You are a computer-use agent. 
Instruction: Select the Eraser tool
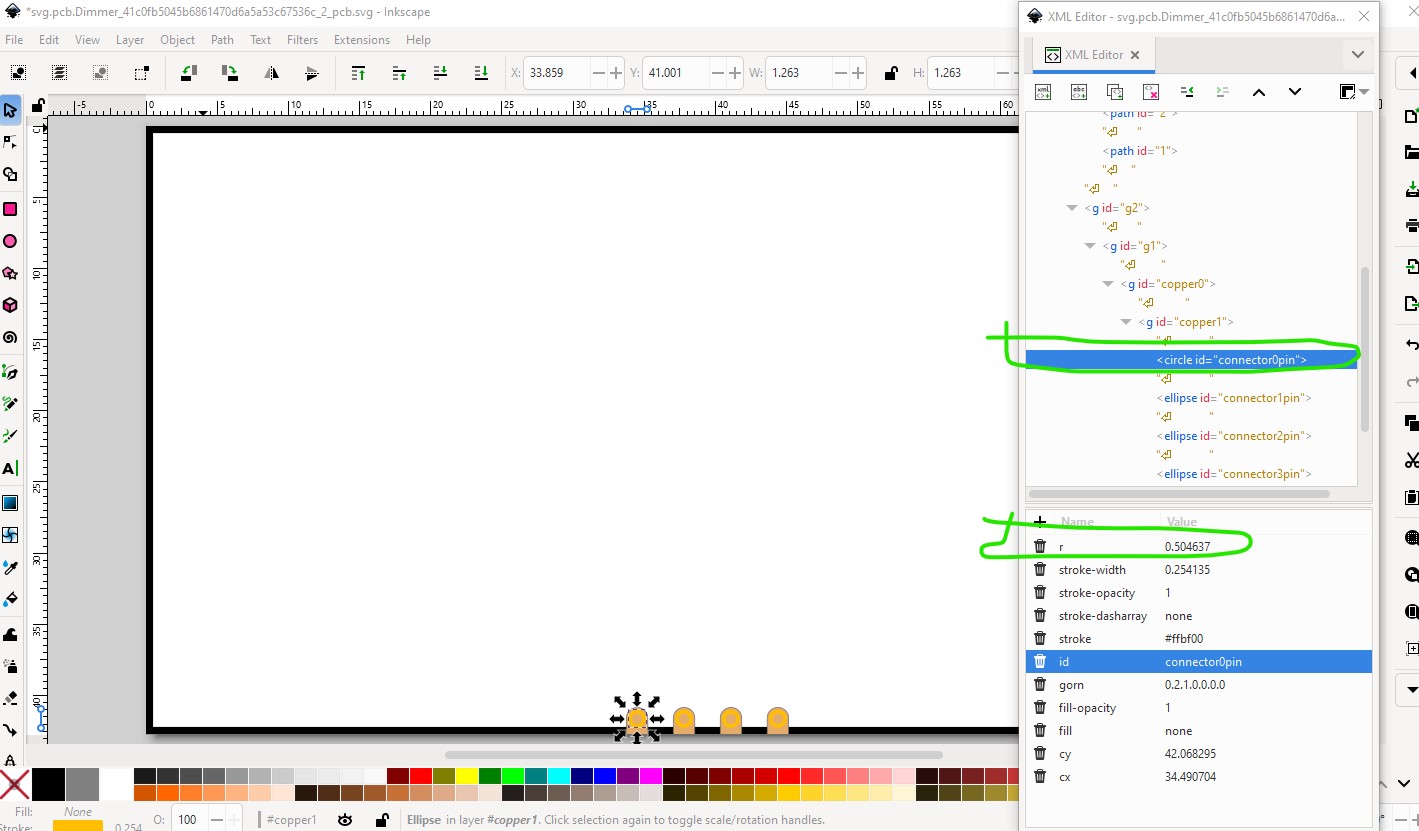[10, 698]
